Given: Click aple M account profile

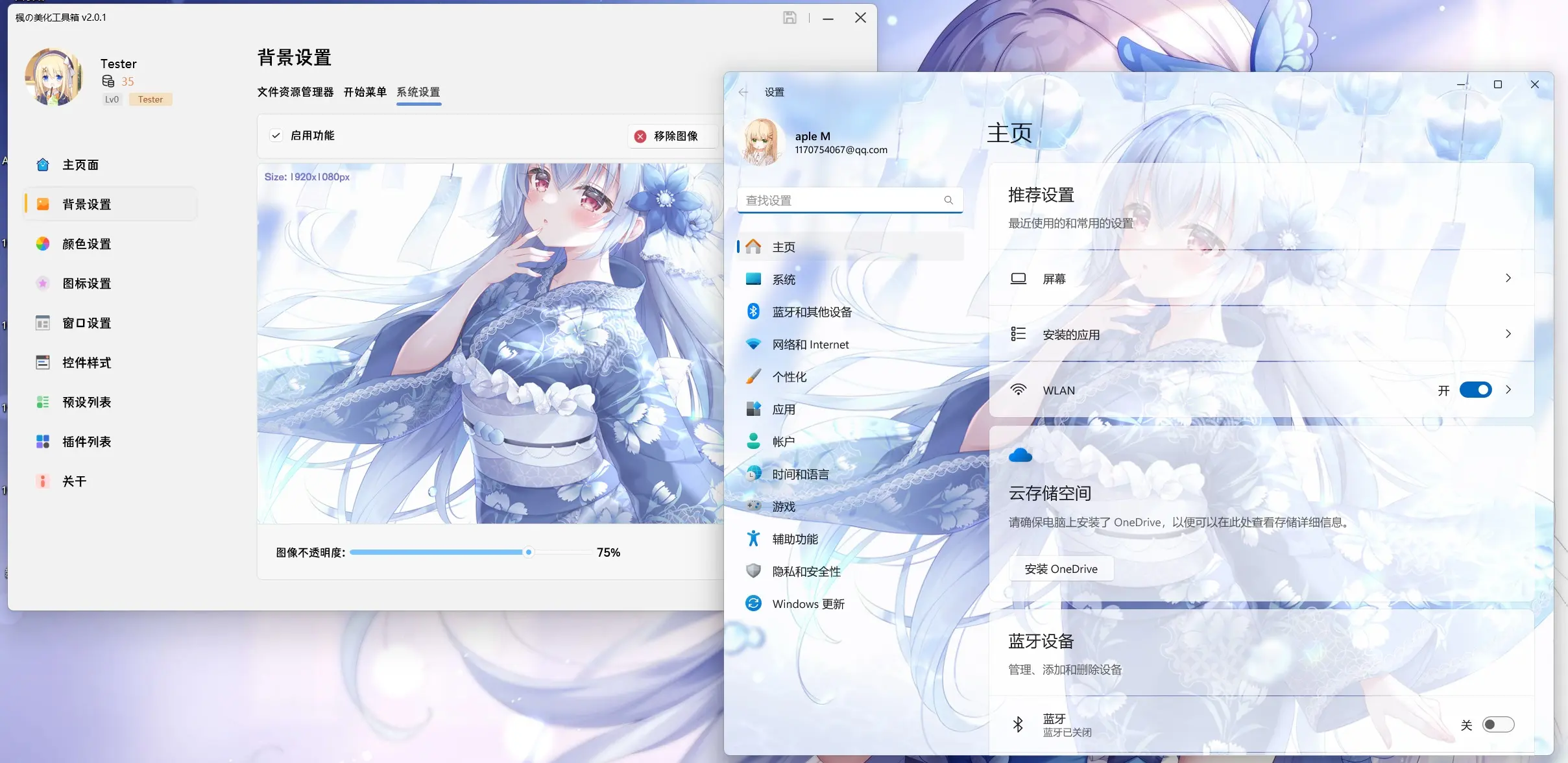Looking at the screenshot, I should [815, 143].
